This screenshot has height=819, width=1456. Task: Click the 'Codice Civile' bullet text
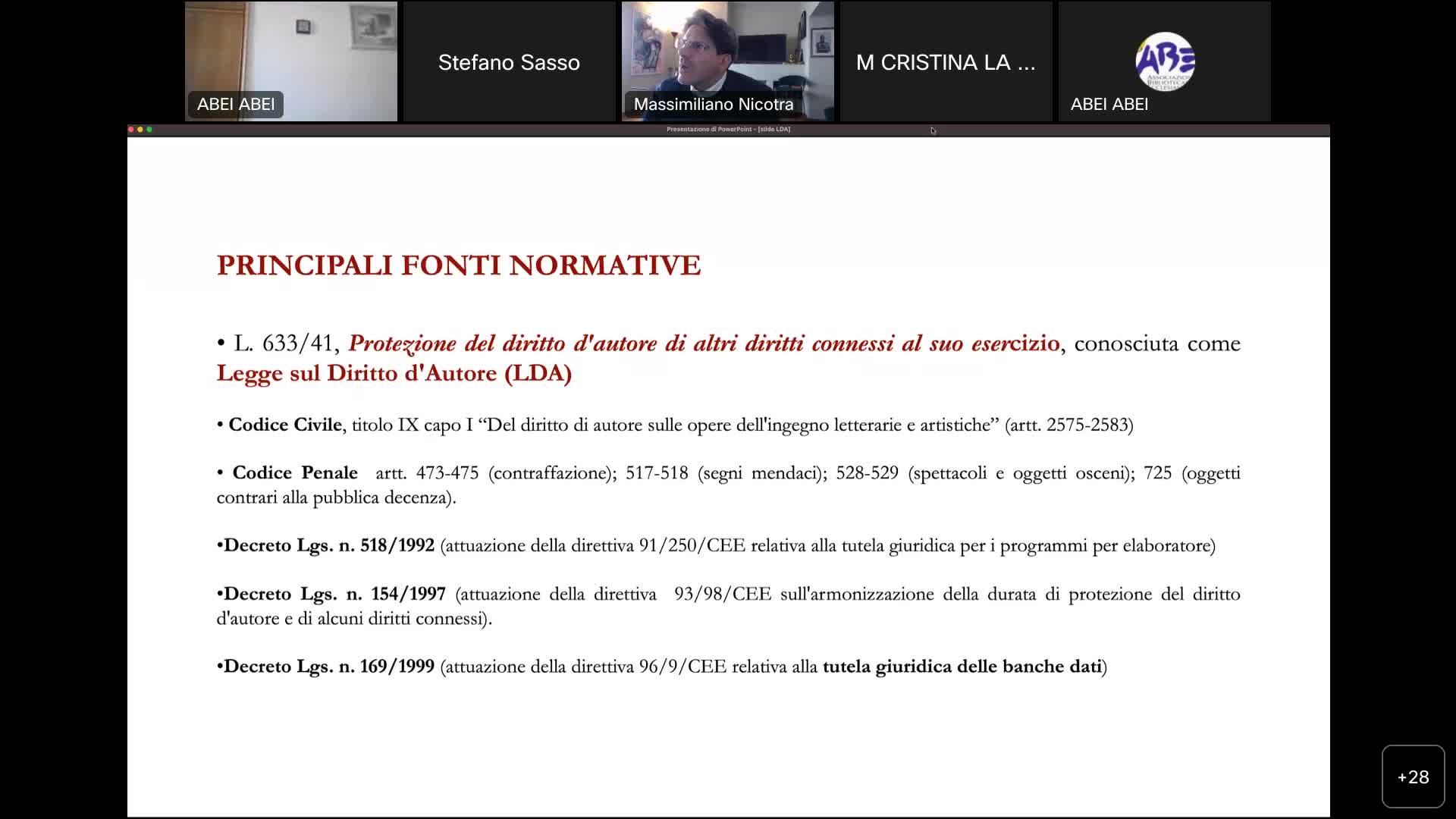(x=285, y=425)
